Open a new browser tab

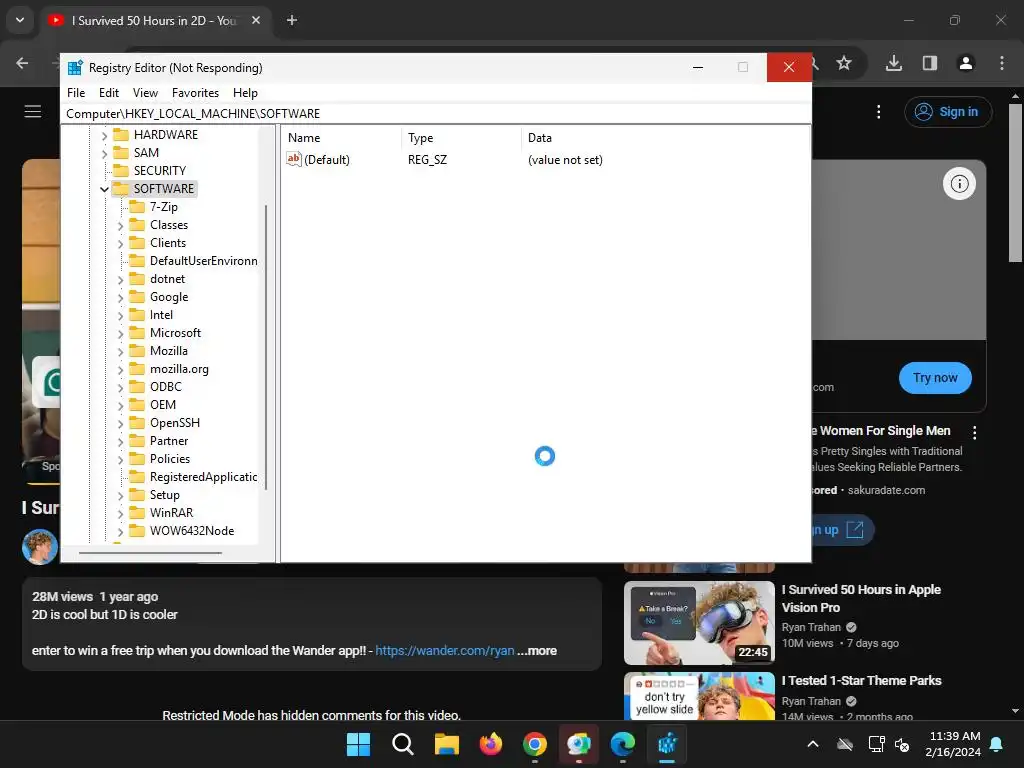(292, 20)
